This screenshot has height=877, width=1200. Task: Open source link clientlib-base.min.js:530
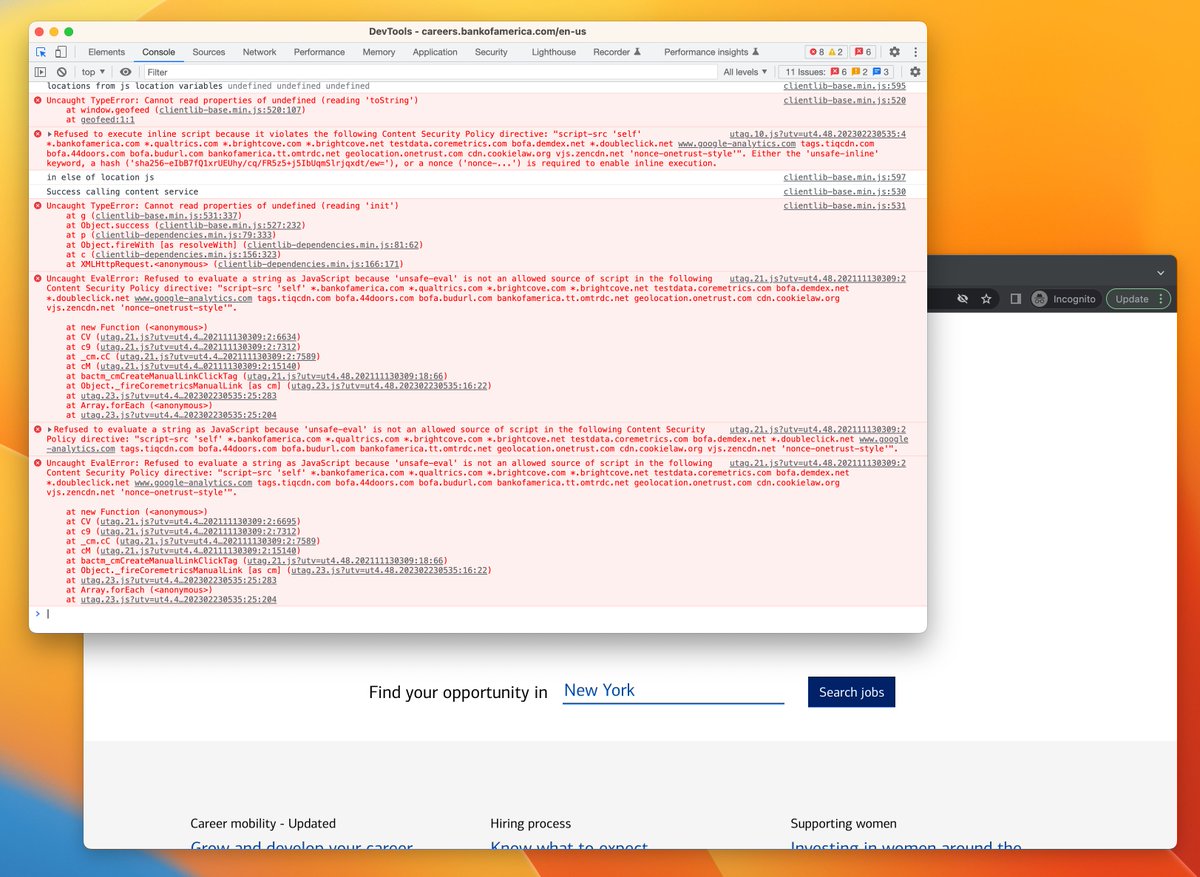point(844,192)
